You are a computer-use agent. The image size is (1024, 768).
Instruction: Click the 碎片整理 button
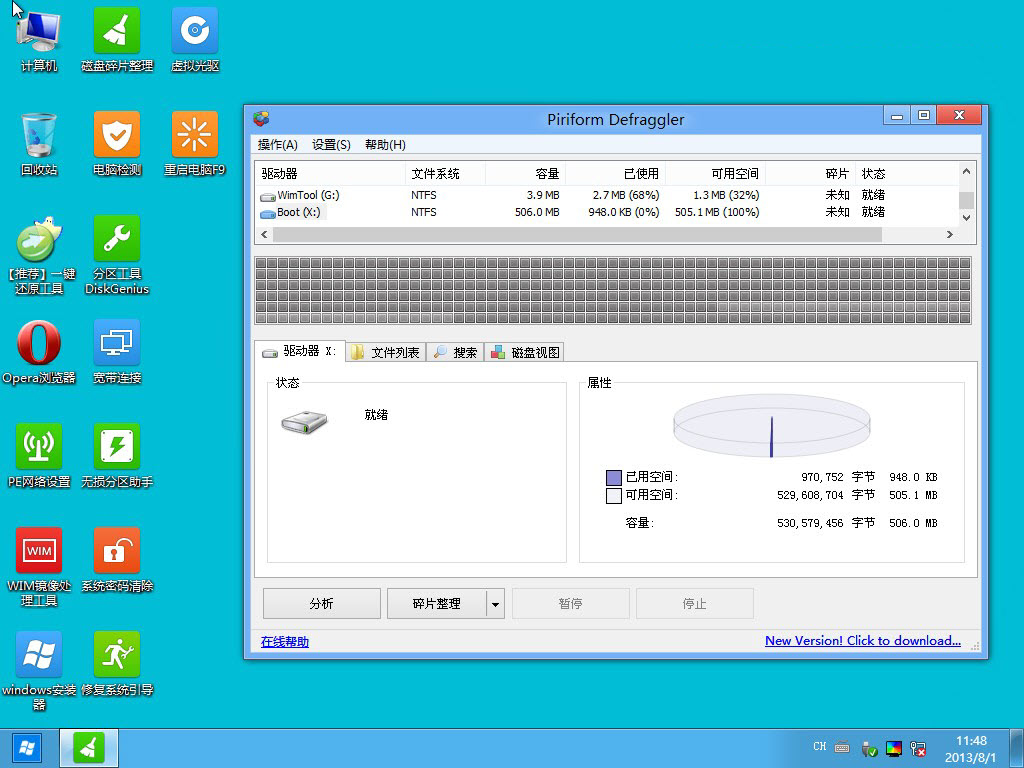coord(436,603)
